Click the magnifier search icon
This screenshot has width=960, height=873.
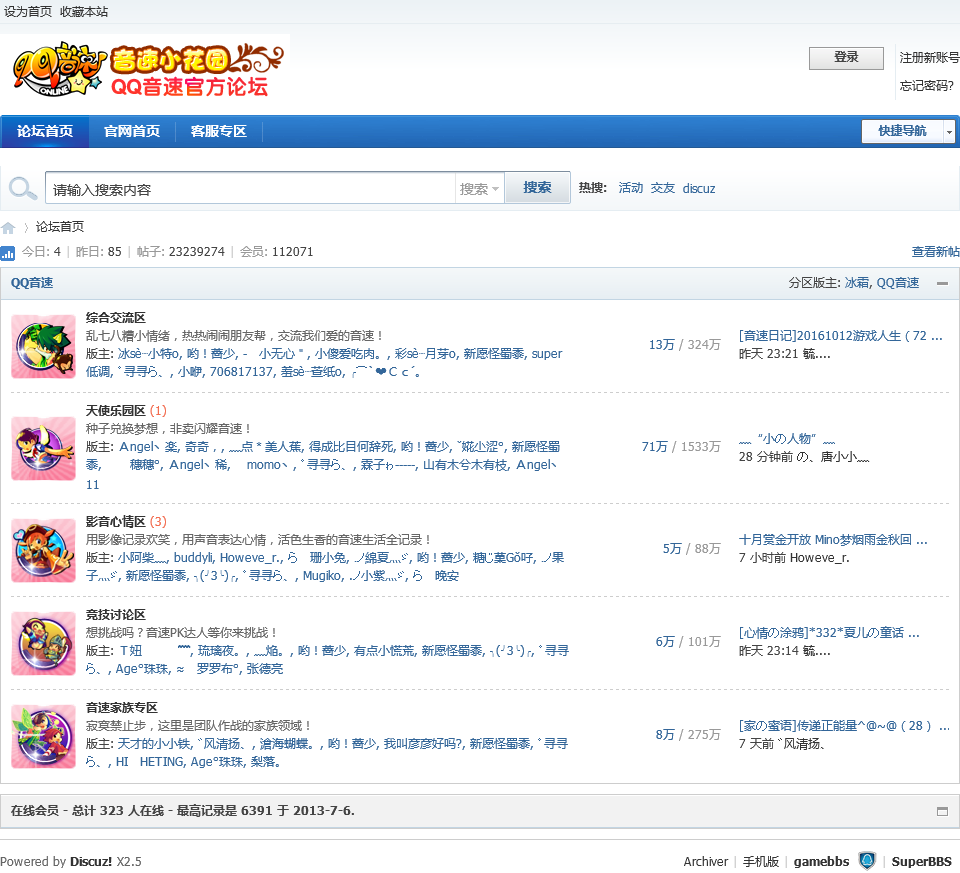pyautogui.click(x=23, y=189)
